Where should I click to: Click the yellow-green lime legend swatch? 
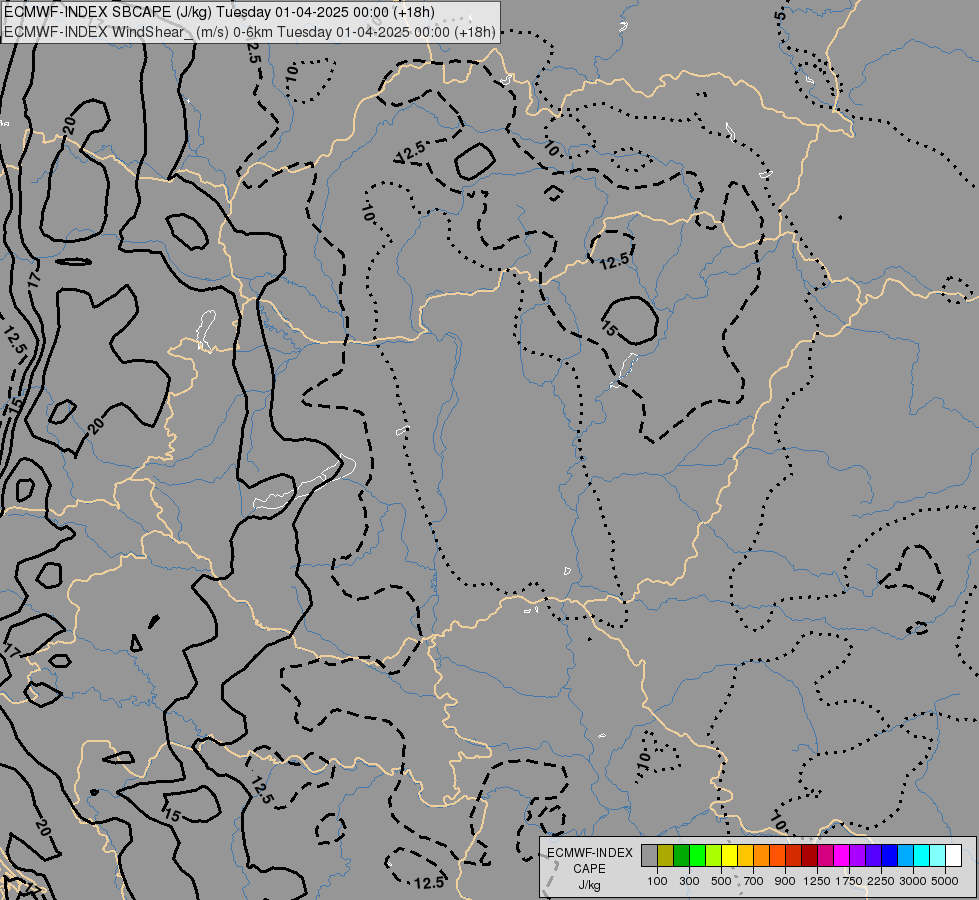[x=714, y=855]
